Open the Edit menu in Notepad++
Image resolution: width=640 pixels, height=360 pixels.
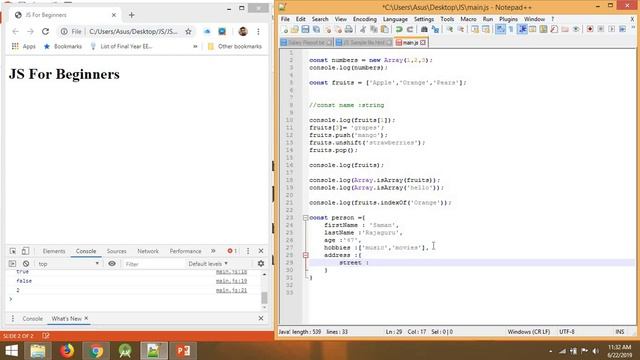click(300, 19)
